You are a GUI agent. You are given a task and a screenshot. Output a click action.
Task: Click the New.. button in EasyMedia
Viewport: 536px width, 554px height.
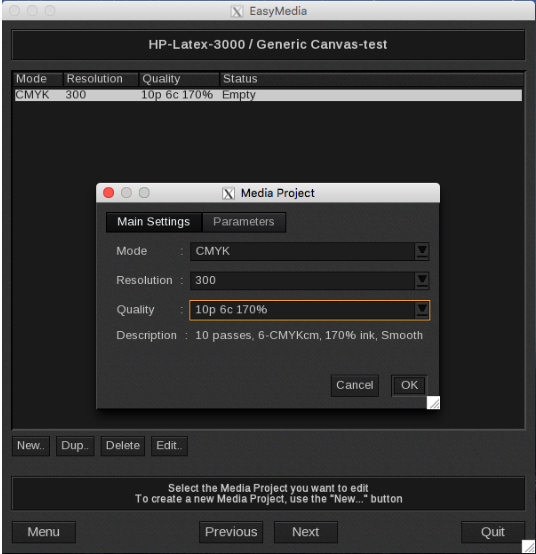(x=31, y=446)
